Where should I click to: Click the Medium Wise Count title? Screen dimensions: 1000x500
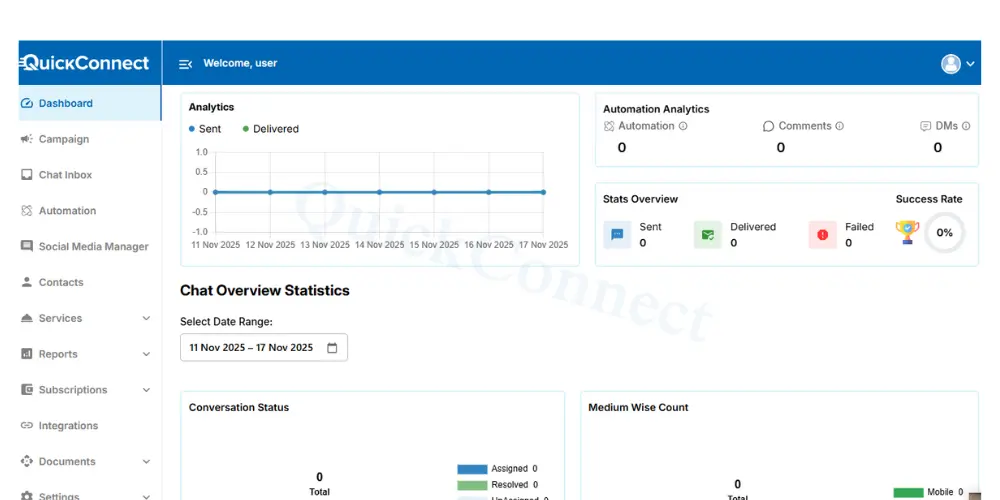tap(638, 407)
